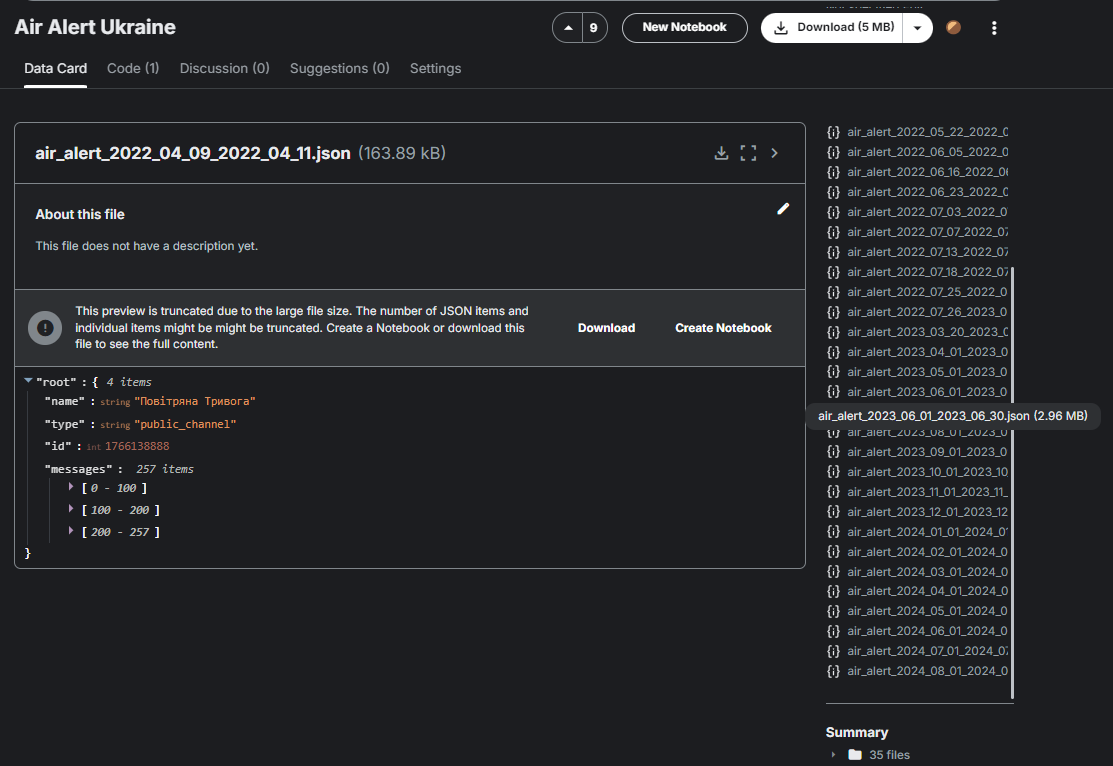Collapse the "root" JSON node
The height and width of the screenshot is (766, 1113).
click(x=28, y=381)
